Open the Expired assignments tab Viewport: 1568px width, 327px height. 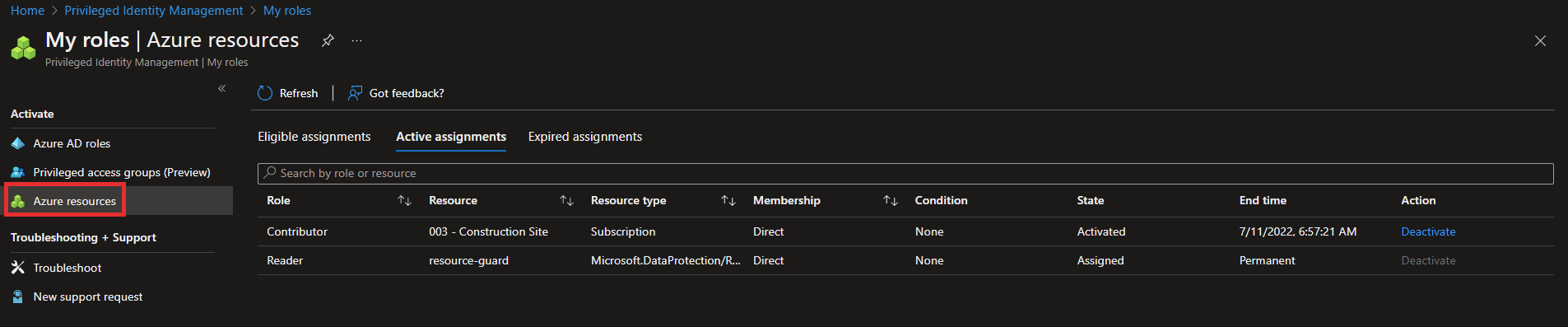[585, 137]
